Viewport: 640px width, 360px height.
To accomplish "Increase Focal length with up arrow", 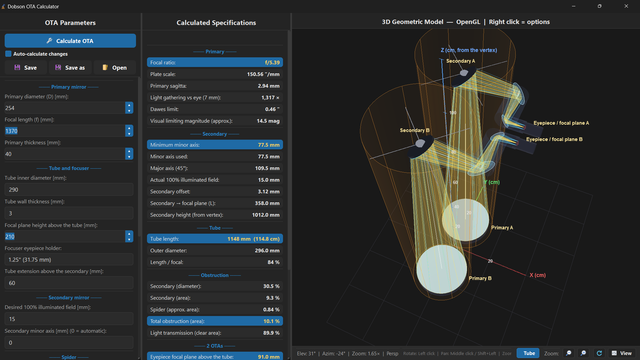I will [129, 128].
